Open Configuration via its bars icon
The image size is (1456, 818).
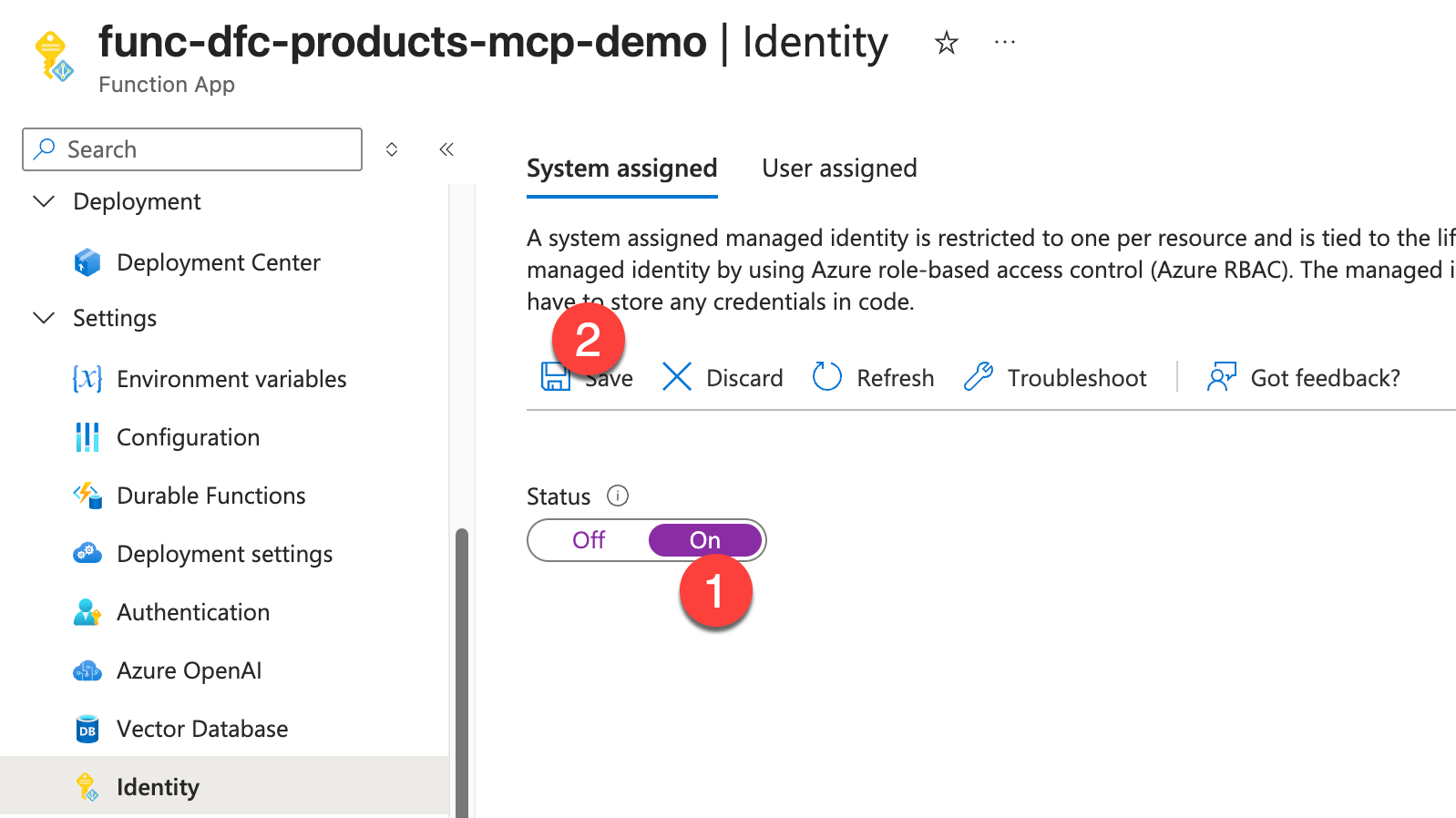[x=87, y=437]
